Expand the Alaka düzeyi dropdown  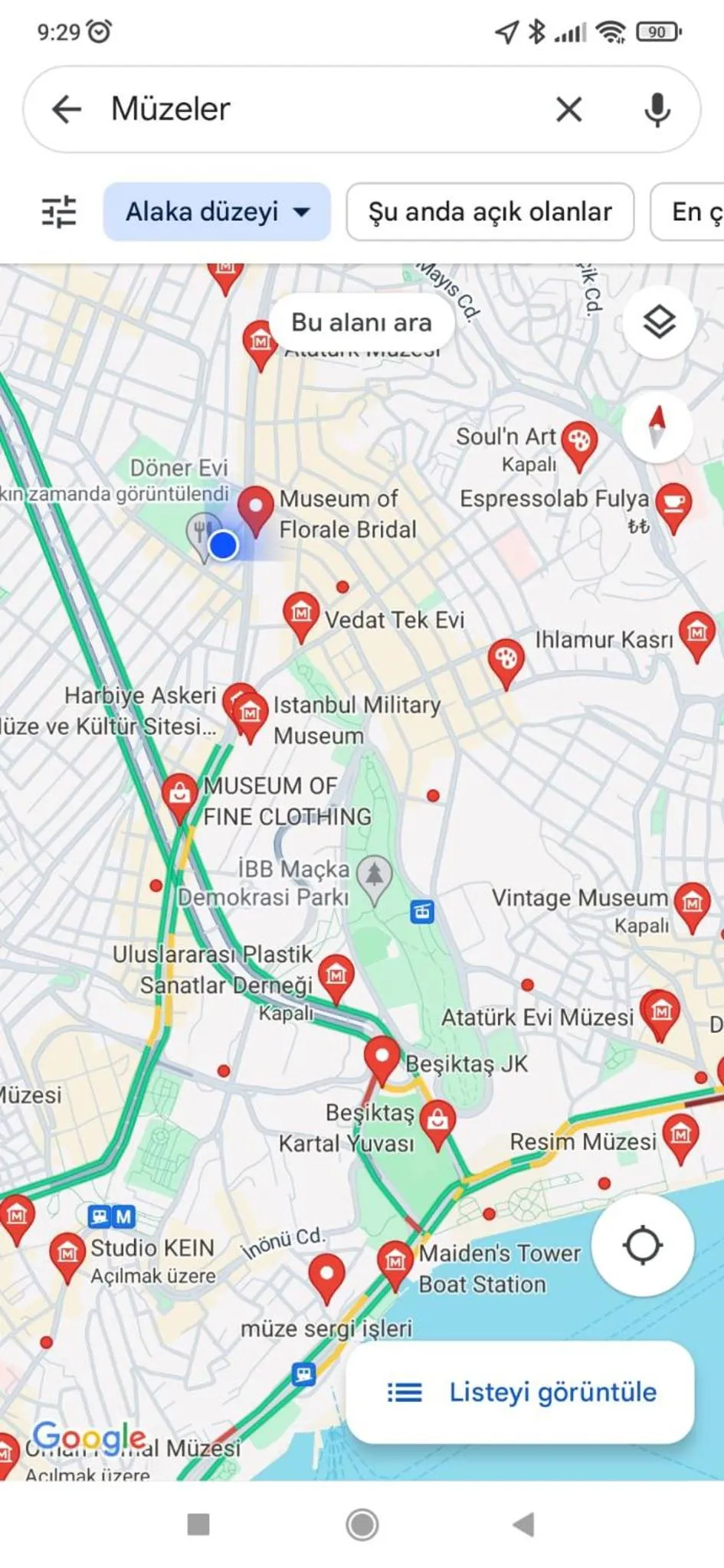217,212
